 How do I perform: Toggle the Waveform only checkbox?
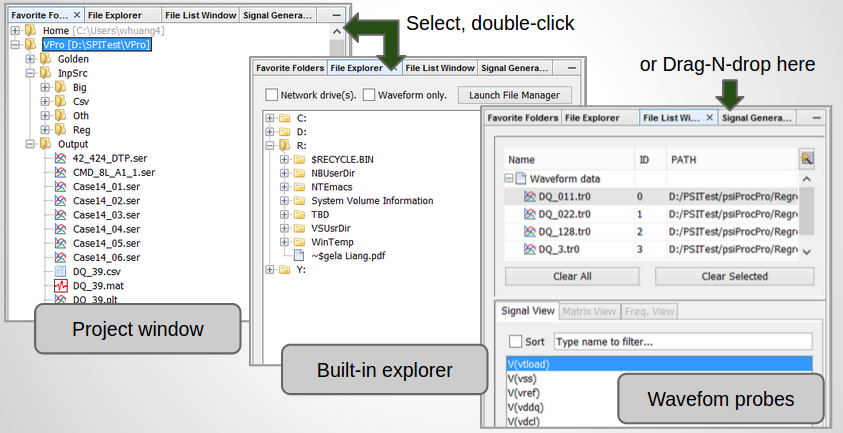click(x=369, y=95)
